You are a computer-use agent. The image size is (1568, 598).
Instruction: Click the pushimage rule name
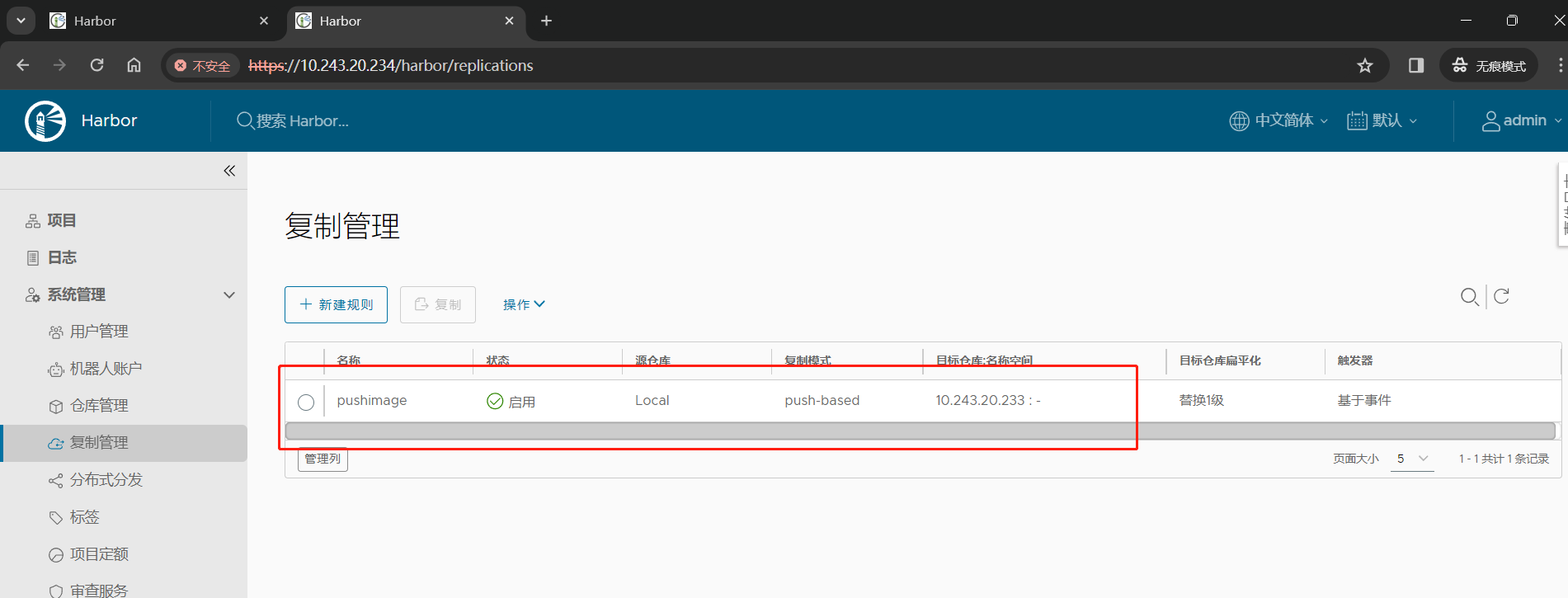[372, 400]
